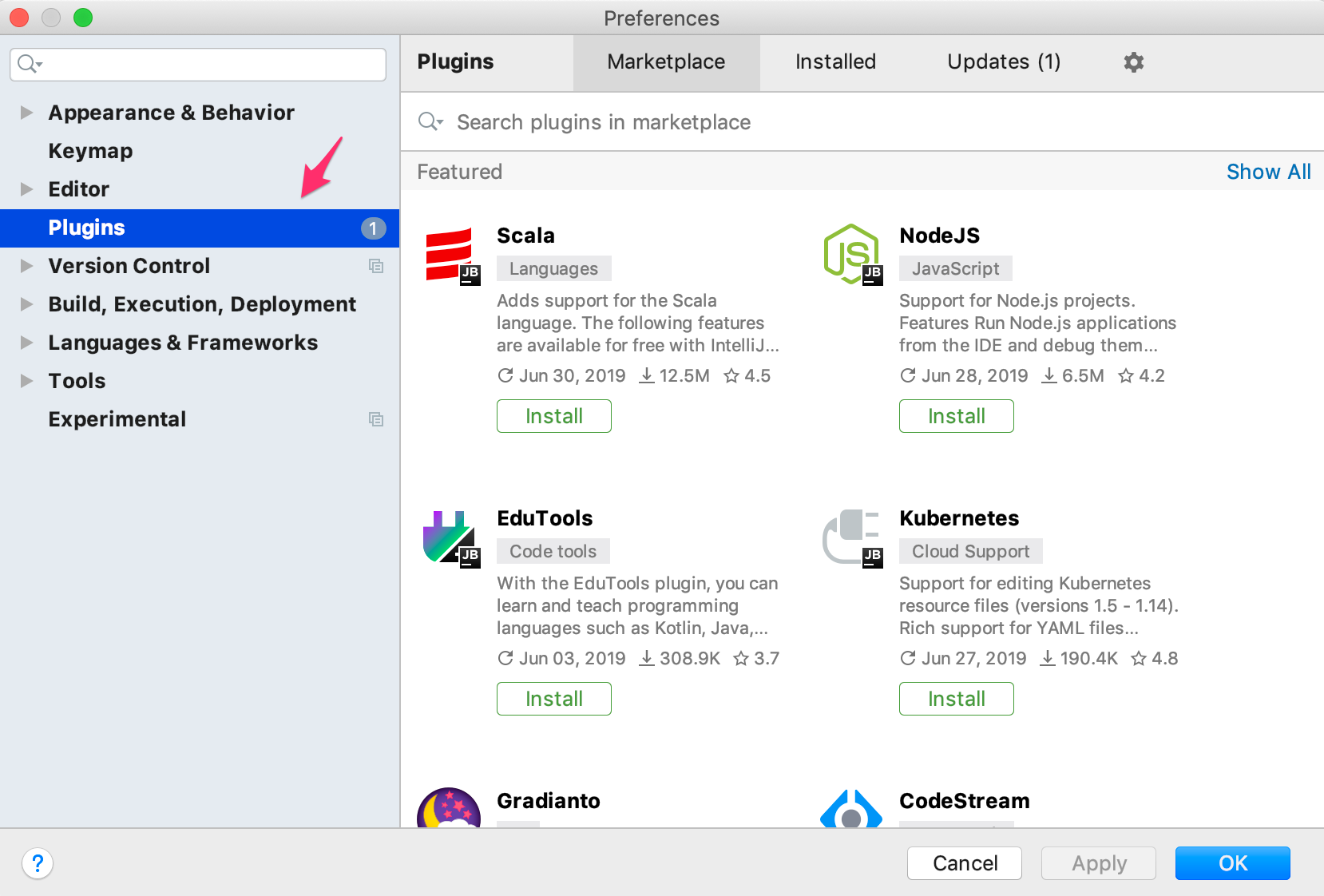The height and width of the screenshot is (896, 1324).
Task: Install the Kubernetes plugin
Action: tap(957, 699)
